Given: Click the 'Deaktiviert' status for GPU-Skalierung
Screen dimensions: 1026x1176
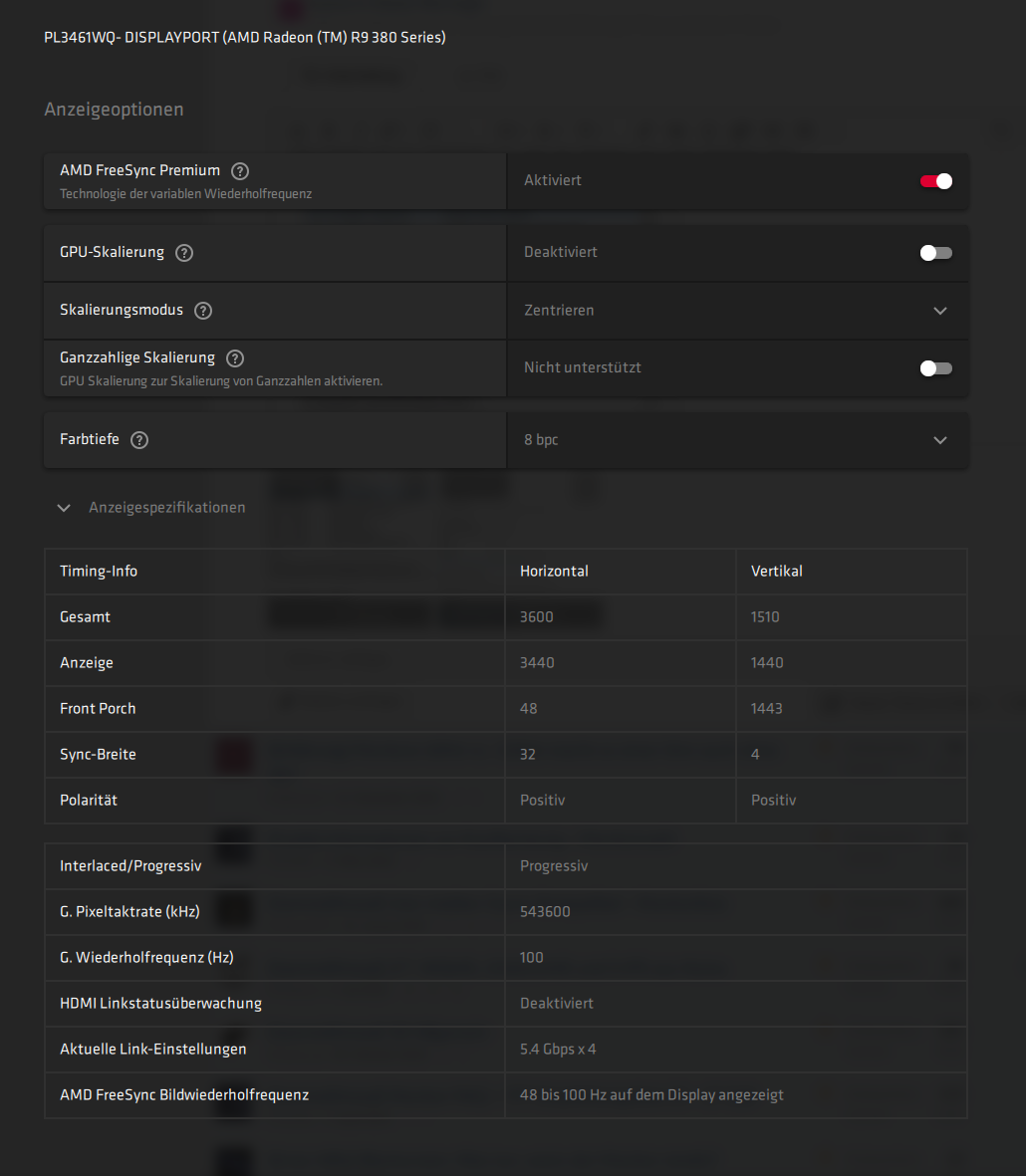Looking at the screenshot, I should [560, 252].
